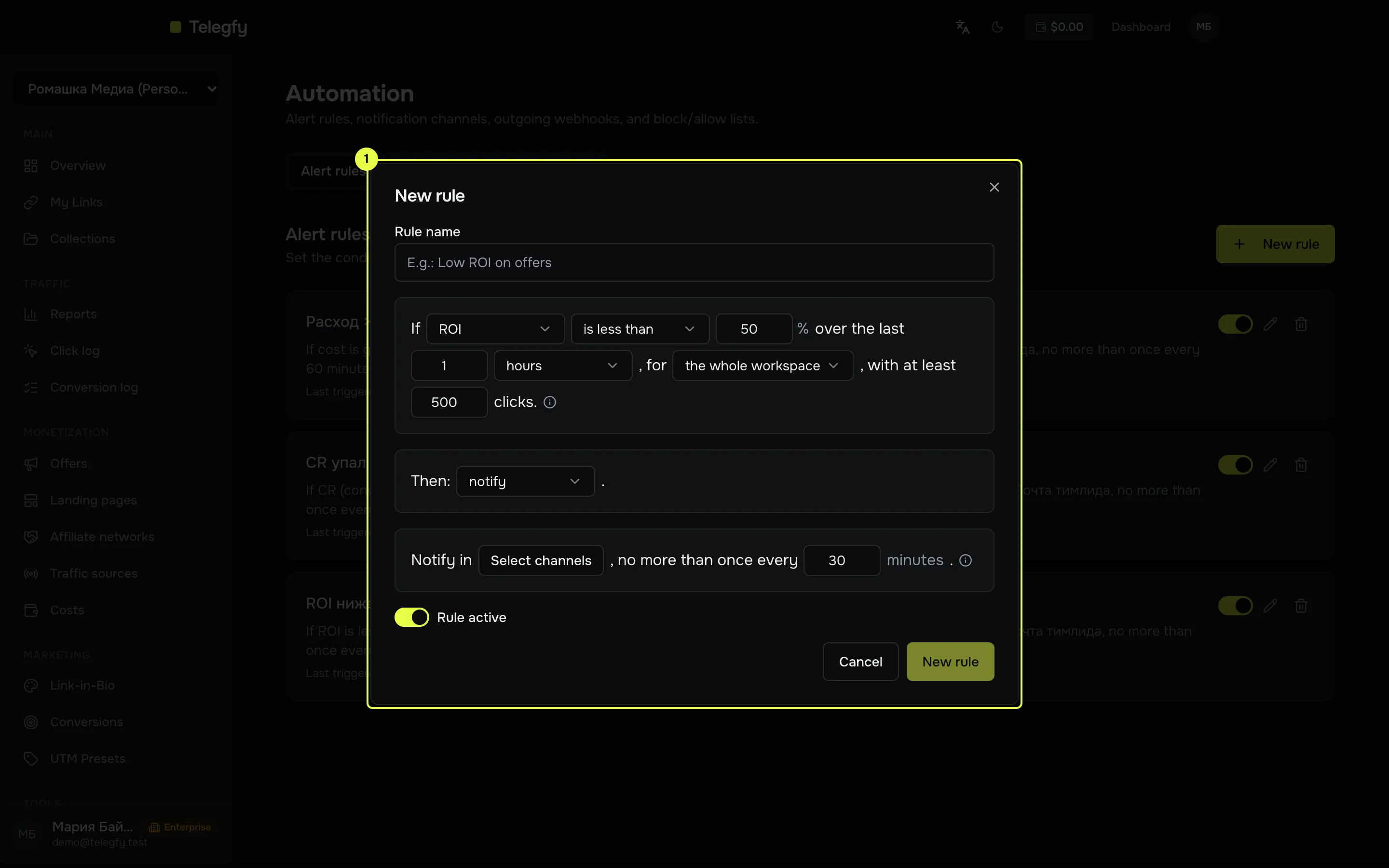This screenshot has height=868, width=1389.
Task: Click the MB avatar in header
Action: click(x=1204, y=27)
